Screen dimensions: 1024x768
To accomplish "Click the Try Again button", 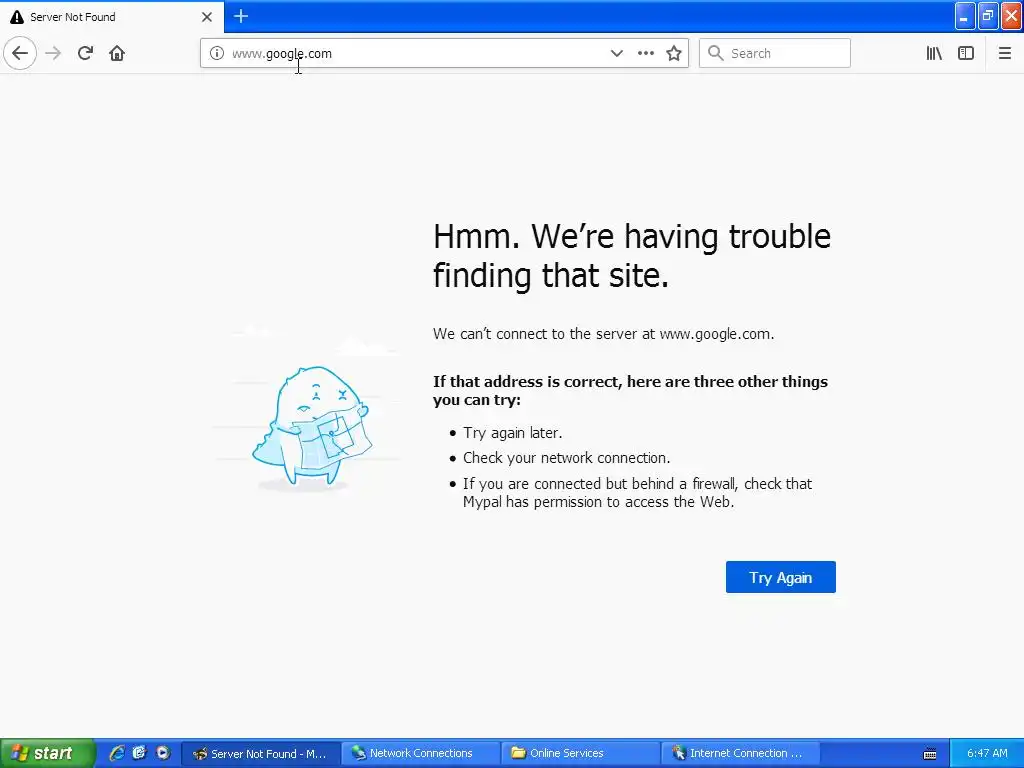I will 780,577.
